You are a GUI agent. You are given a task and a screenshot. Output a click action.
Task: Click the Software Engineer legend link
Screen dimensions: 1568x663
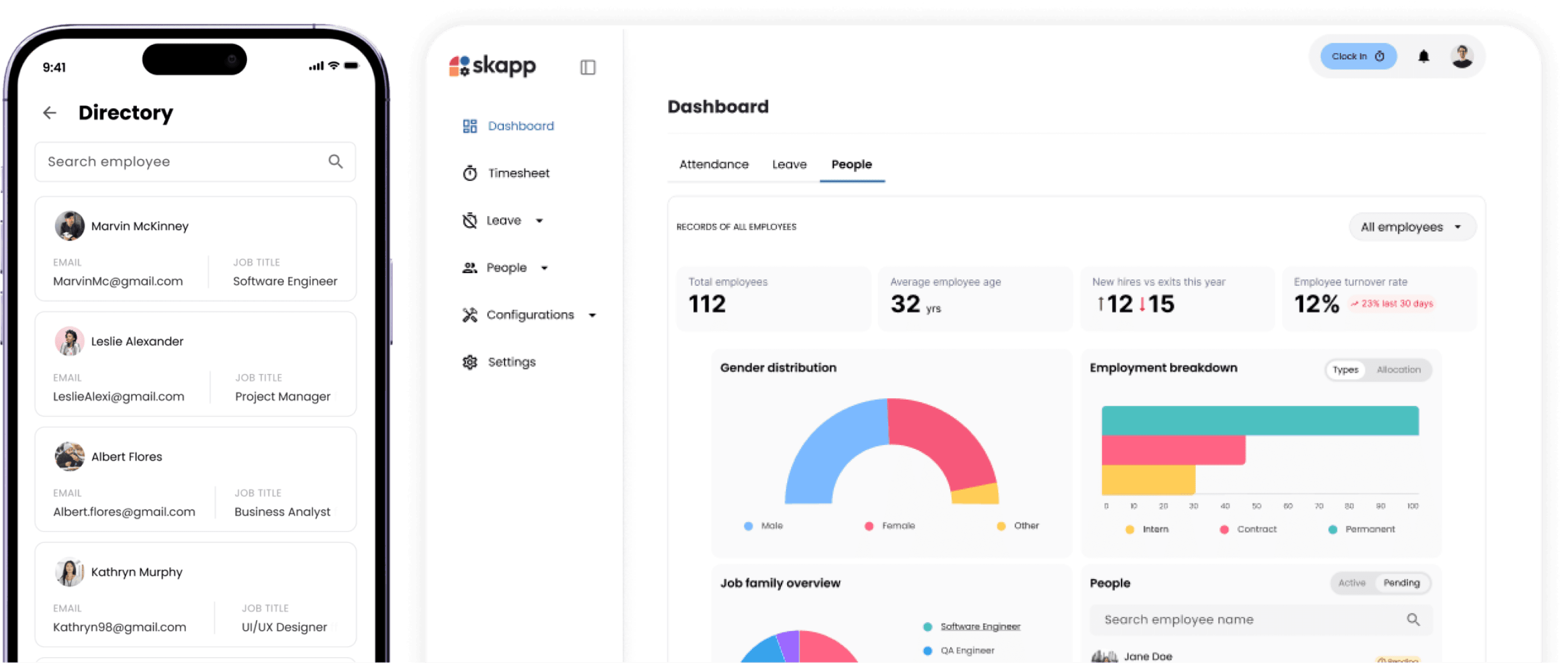[980, 626]
